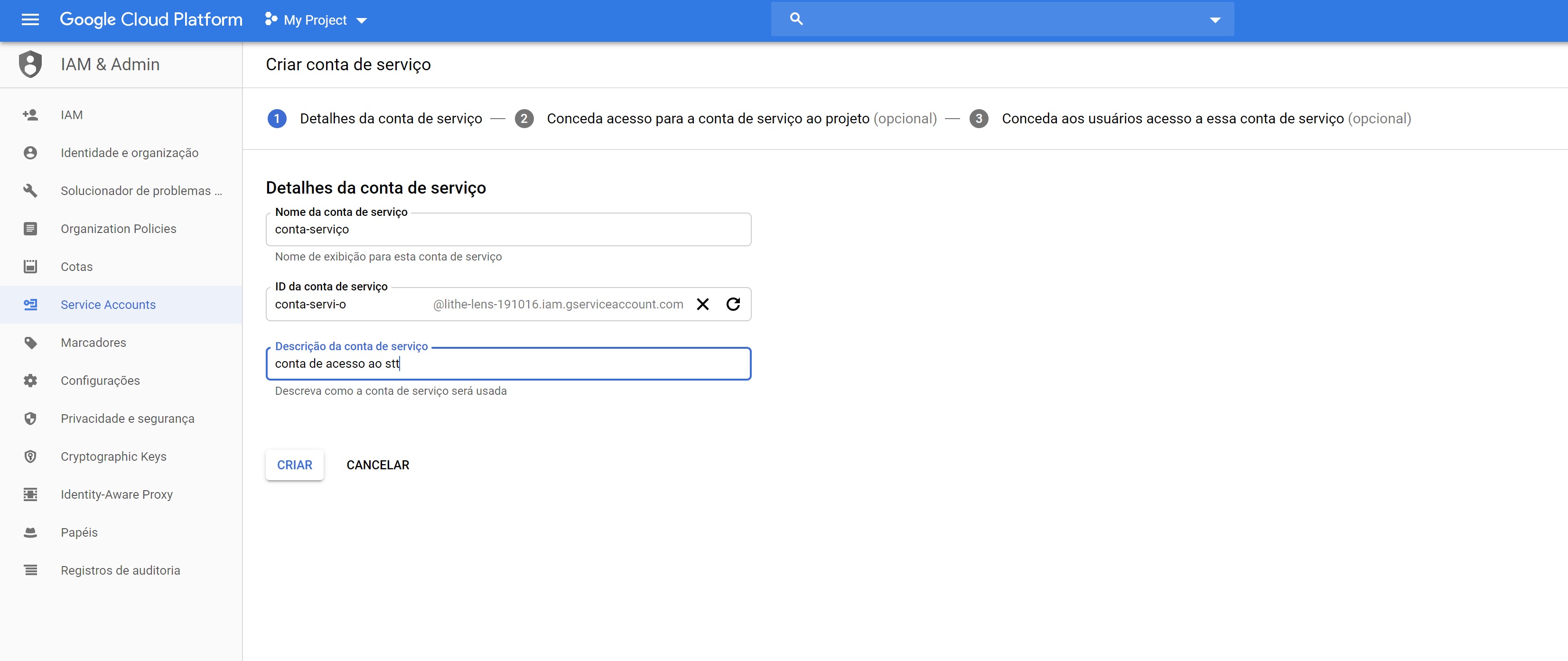Viewport: 1568px width, 661px height.
Task: Select step 3 Conceda aos usuários acesso
Action: click(x=1190, y=118)
